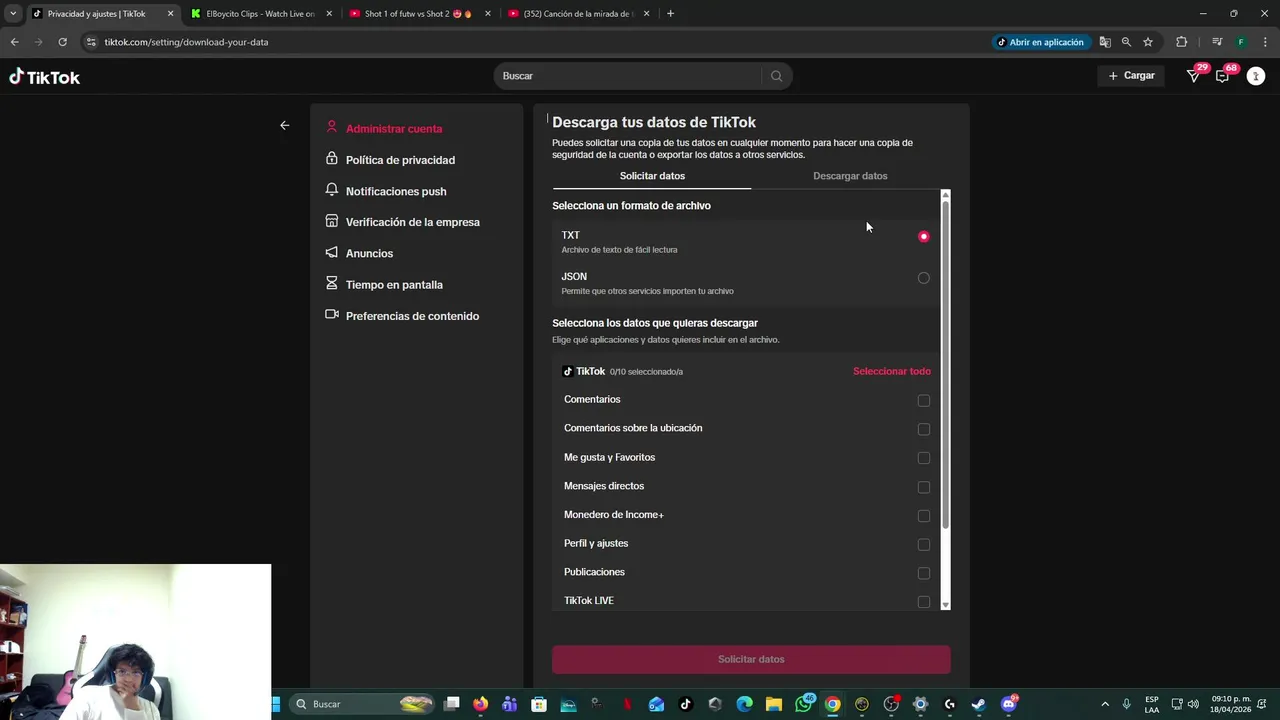Image resolution: width=1280 pixels, height=720 pixels.
Task: Open the Chrome profile F avatar
Action: pyautogui.click(x=1241, y=42)
